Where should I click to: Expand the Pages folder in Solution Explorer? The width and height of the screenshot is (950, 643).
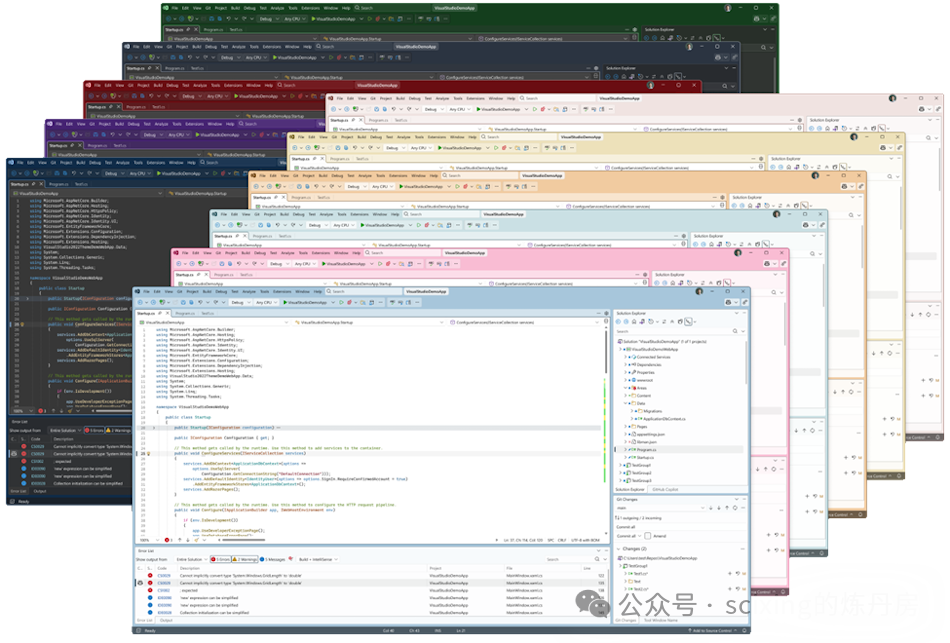[626, 426]
